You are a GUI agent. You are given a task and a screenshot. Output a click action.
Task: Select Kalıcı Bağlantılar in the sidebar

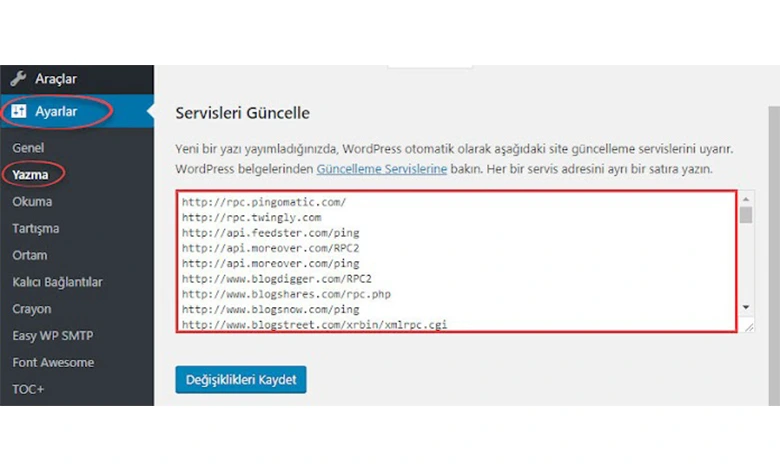pyautogui.click(x=57, y=282)
